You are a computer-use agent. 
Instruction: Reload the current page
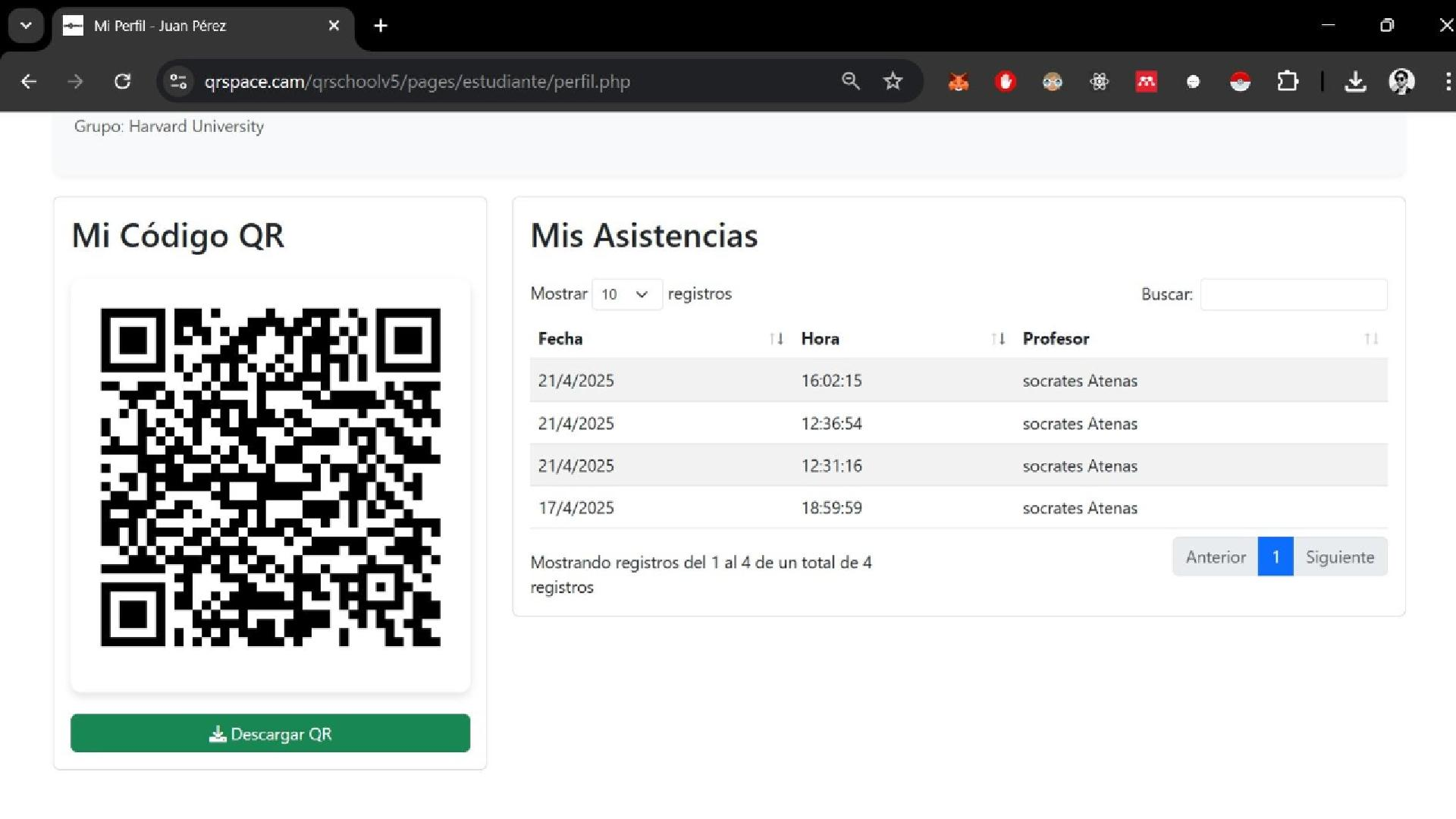coord(122,81)
